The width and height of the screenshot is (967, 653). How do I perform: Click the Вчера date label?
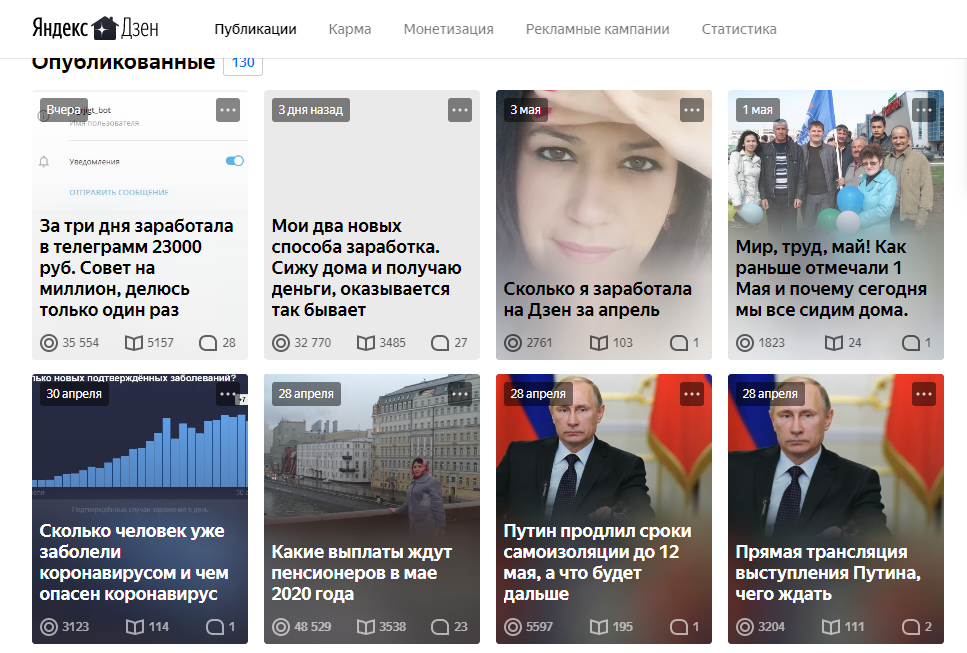[x=64, y=110]
